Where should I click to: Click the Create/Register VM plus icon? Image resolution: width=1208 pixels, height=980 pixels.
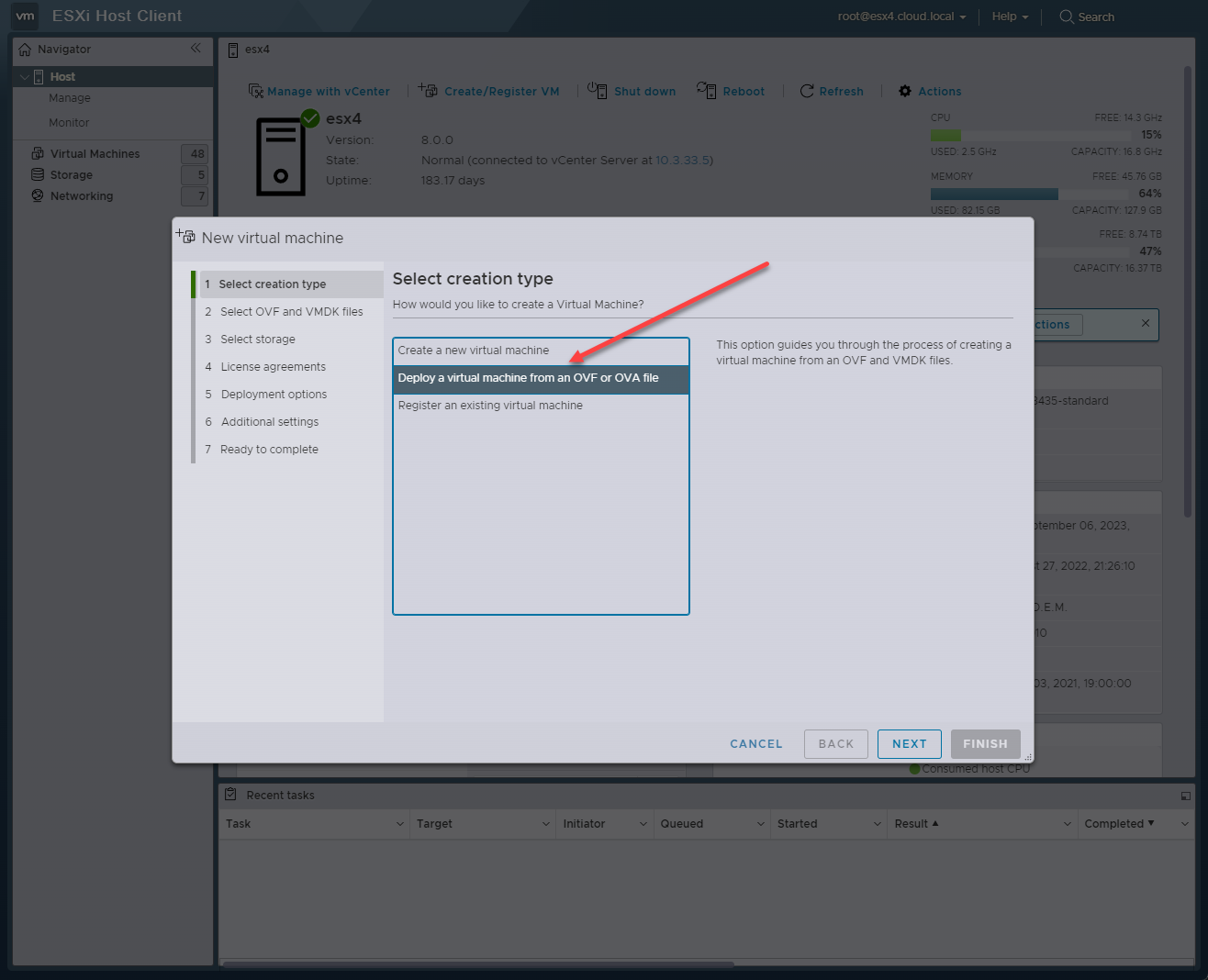[x=428, y=90]
